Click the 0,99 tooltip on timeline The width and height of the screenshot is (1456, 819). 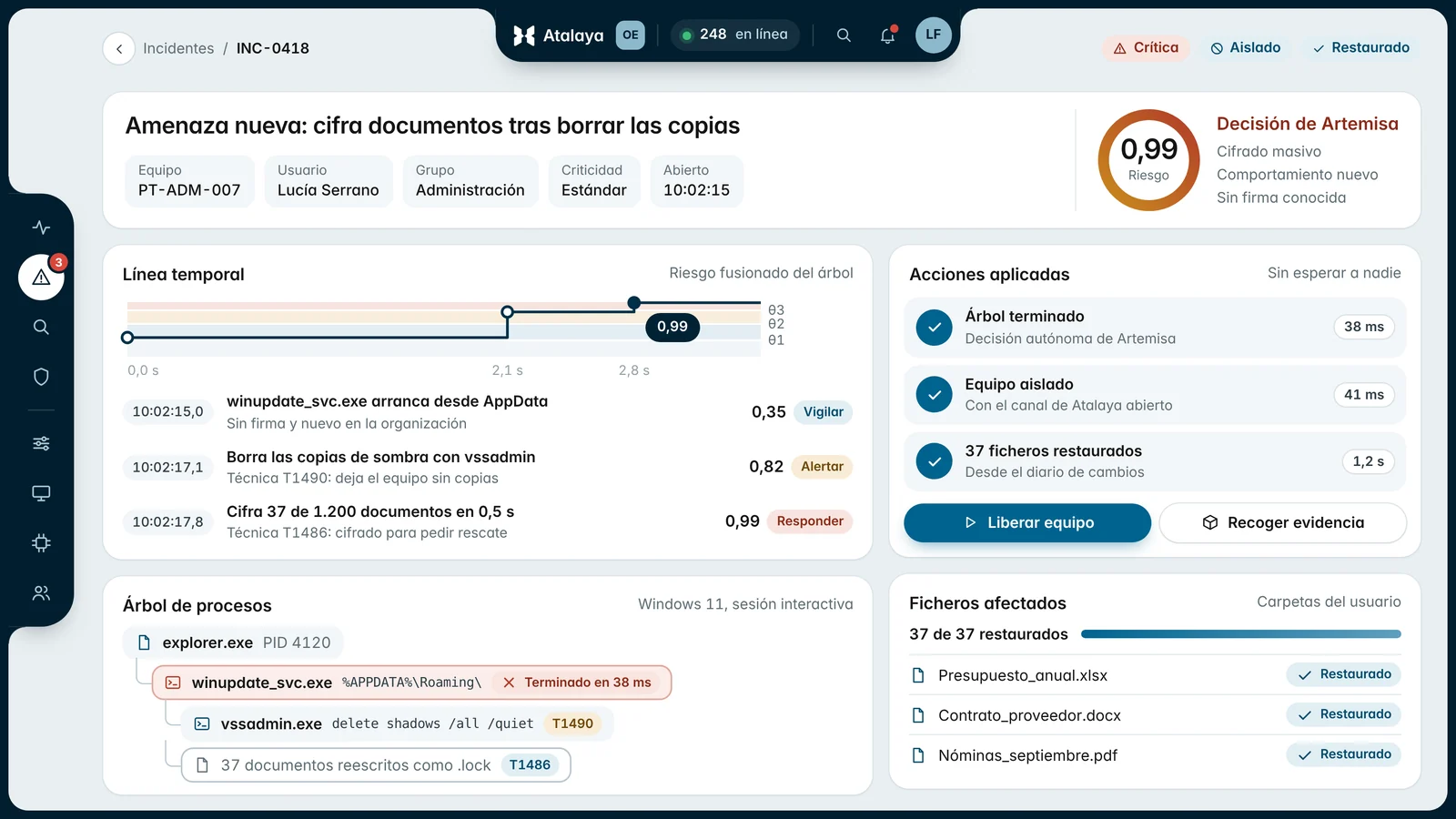pyautogui.click(x=672, y=327)
